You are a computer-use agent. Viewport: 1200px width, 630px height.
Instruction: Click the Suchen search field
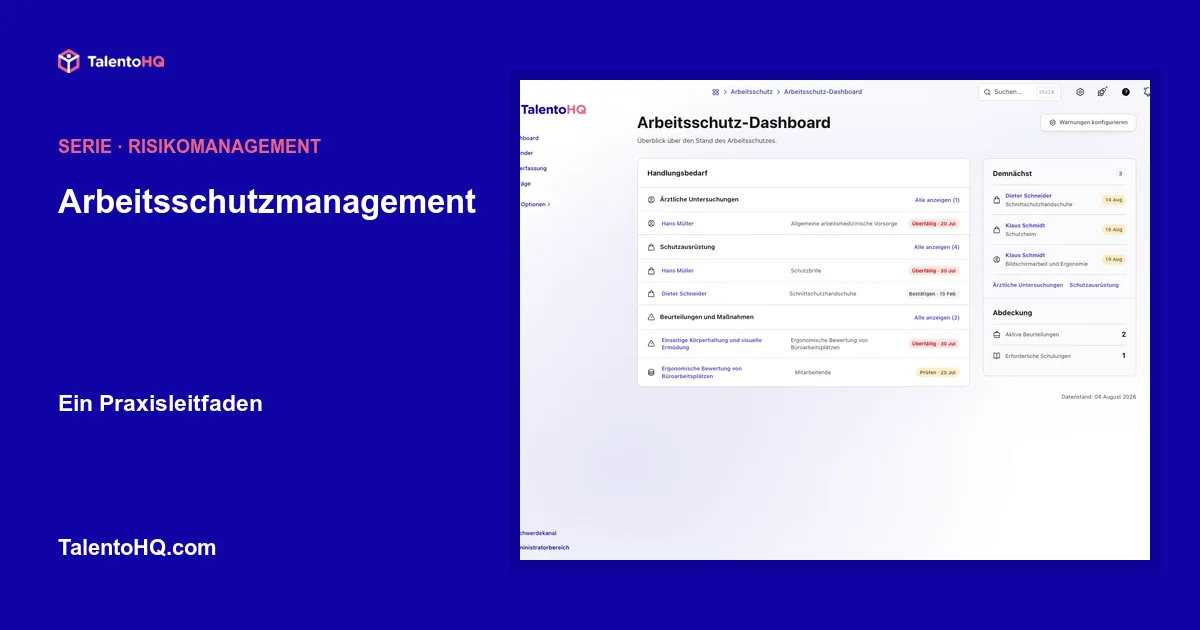[1019, 92]
